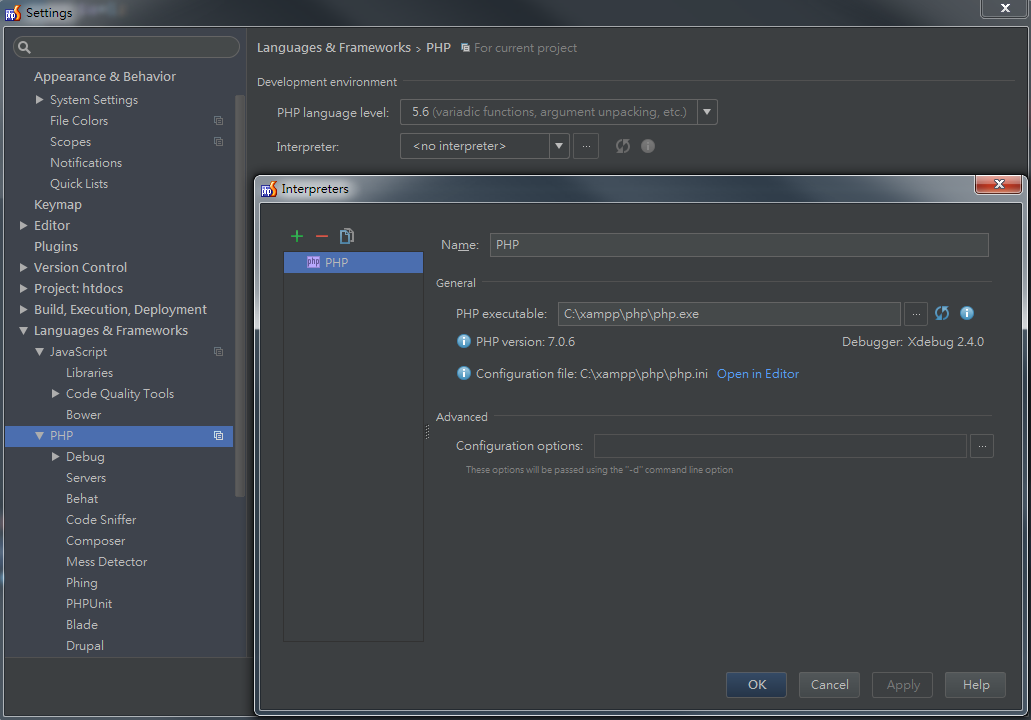The width and height of the screenshot is (1031, 720).
Task: Select PHPUnit settings item
Action: [89, 604]
